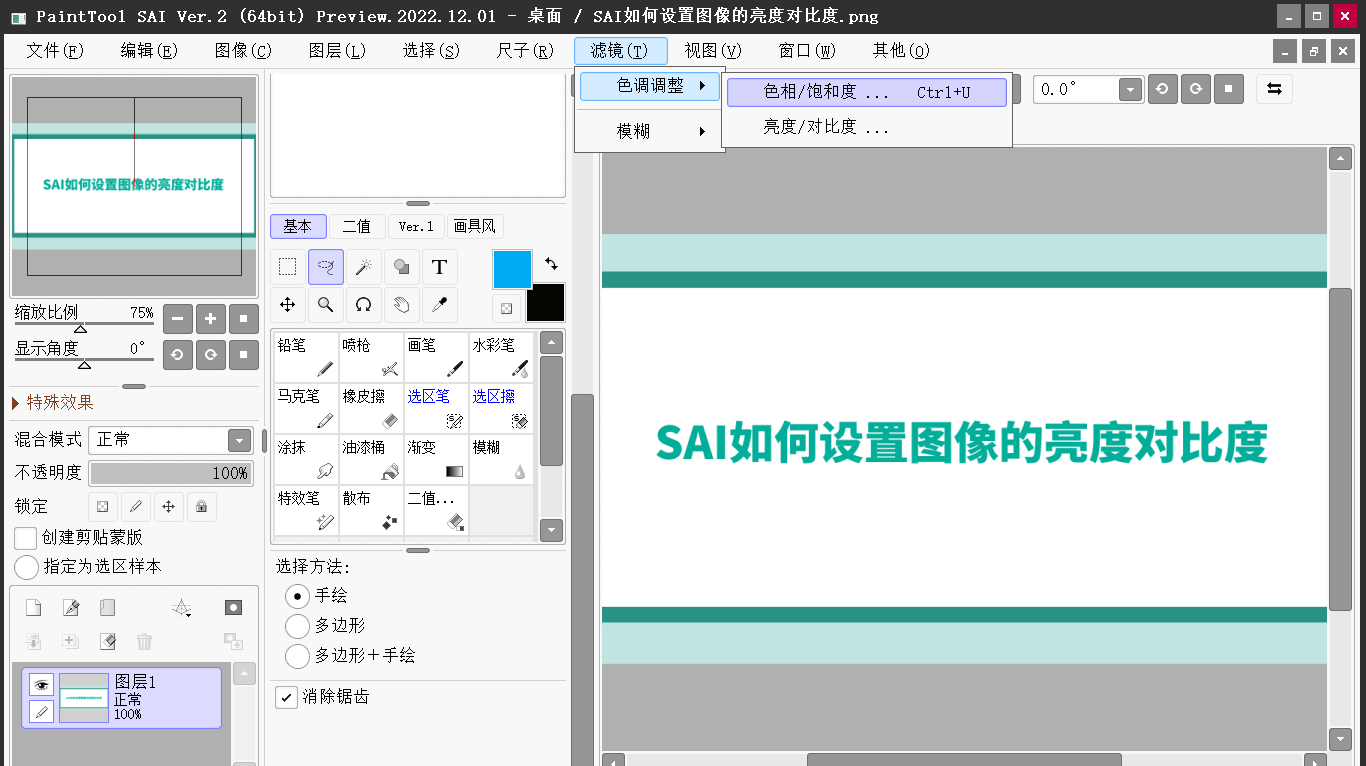Choose the 选区笔 selection pen
The image size is (1366, 766).
(436, 408)
